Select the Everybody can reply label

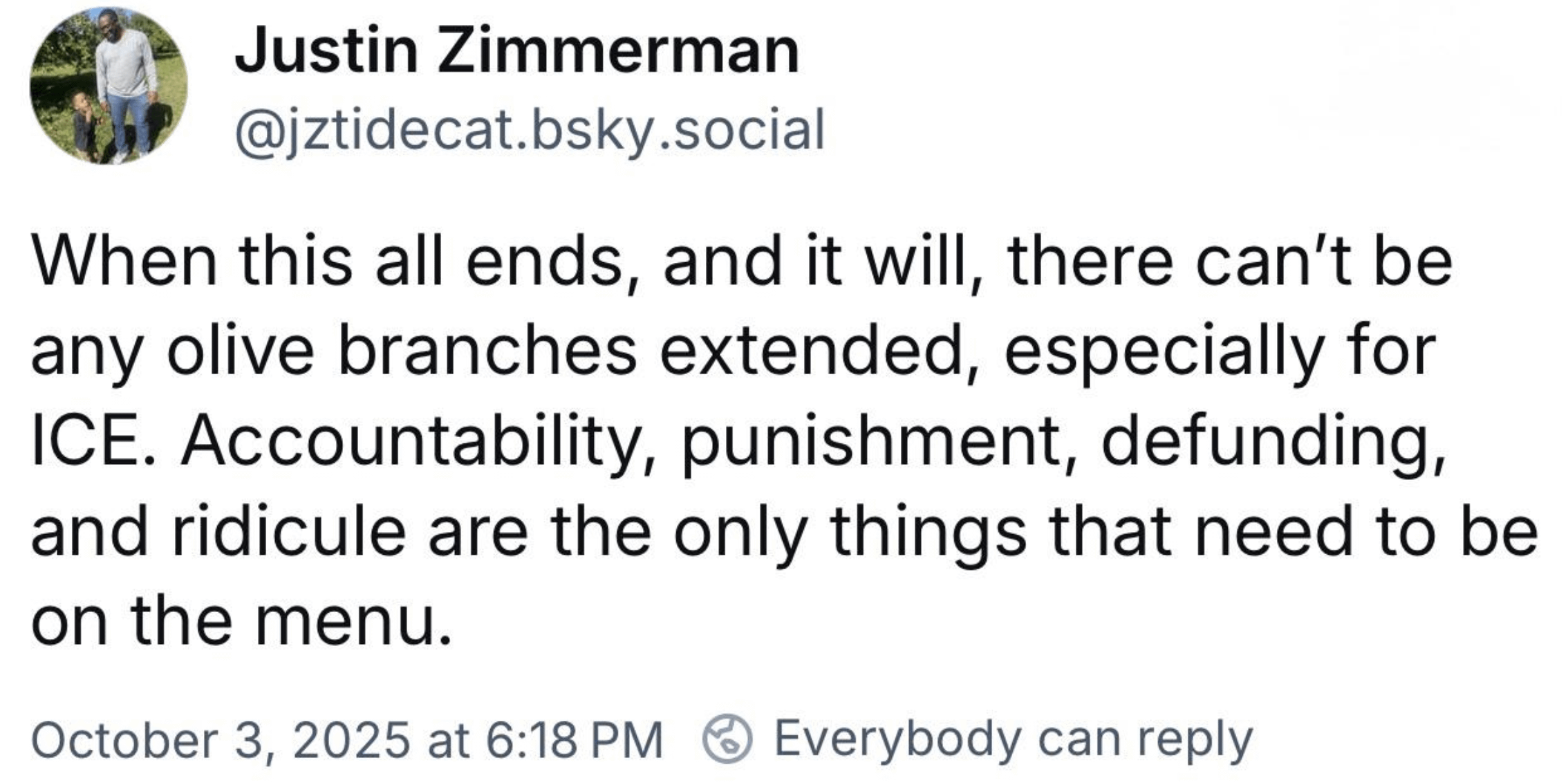(x=1012, y=740)
